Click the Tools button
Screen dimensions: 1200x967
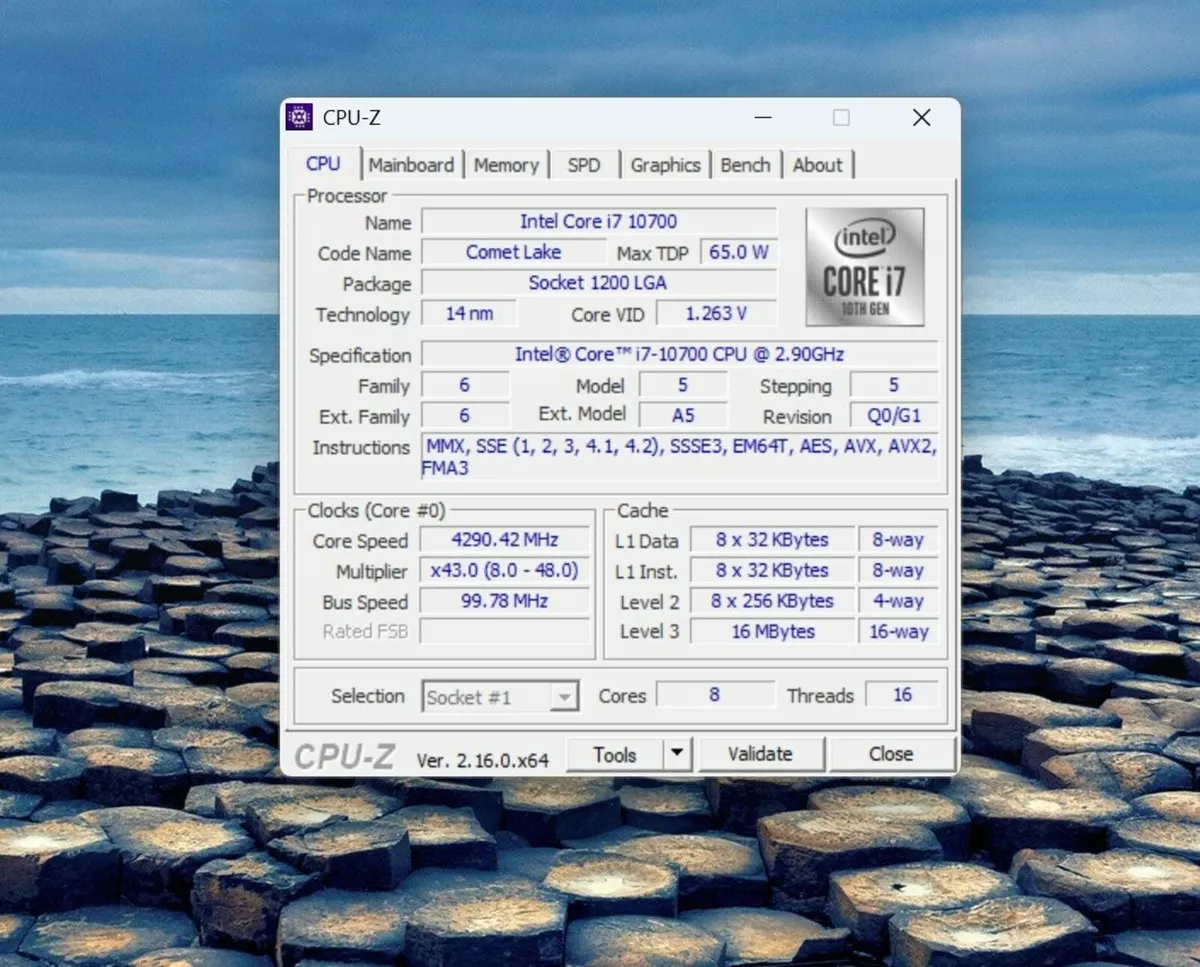[x=614, y=754]
